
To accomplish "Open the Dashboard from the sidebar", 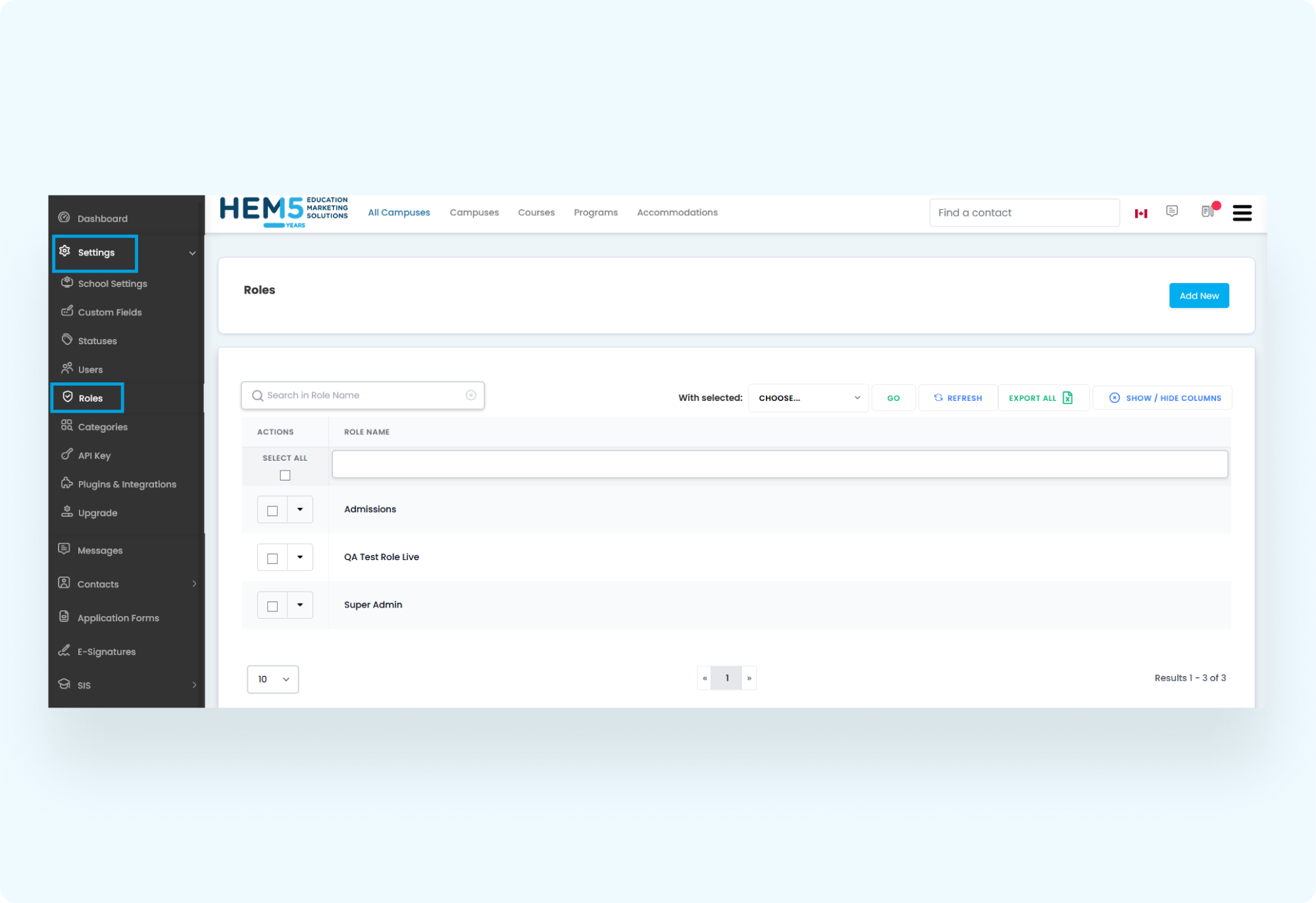I will point(102,218).
